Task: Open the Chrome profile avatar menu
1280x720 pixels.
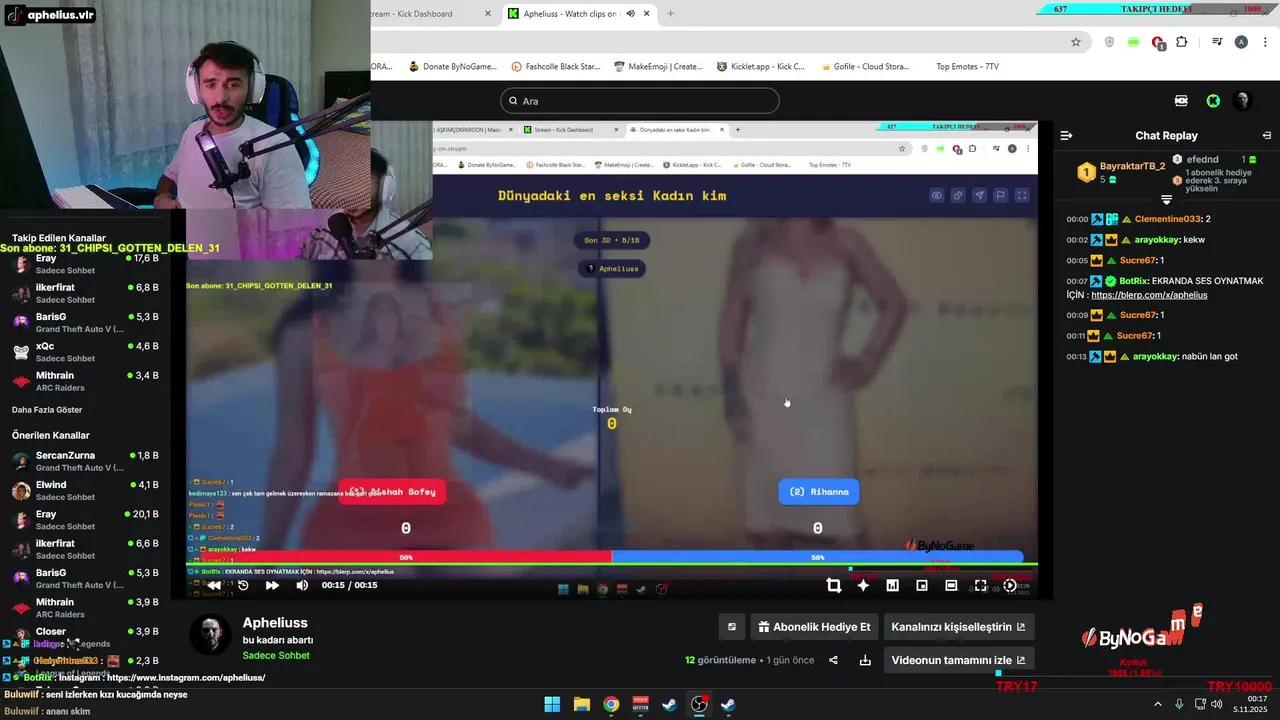Action: pos(1241,42)
